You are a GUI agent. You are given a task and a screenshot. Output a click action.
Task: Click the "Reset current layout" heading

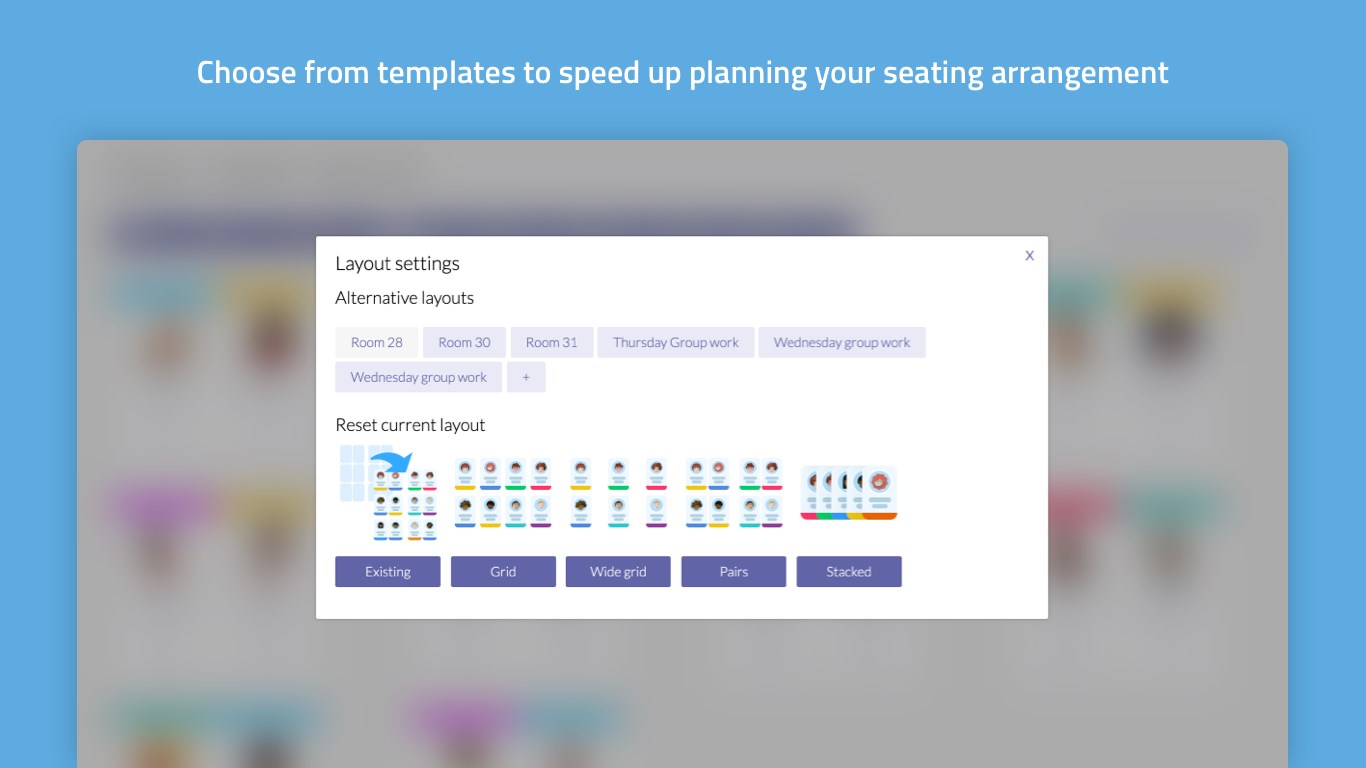410,425
